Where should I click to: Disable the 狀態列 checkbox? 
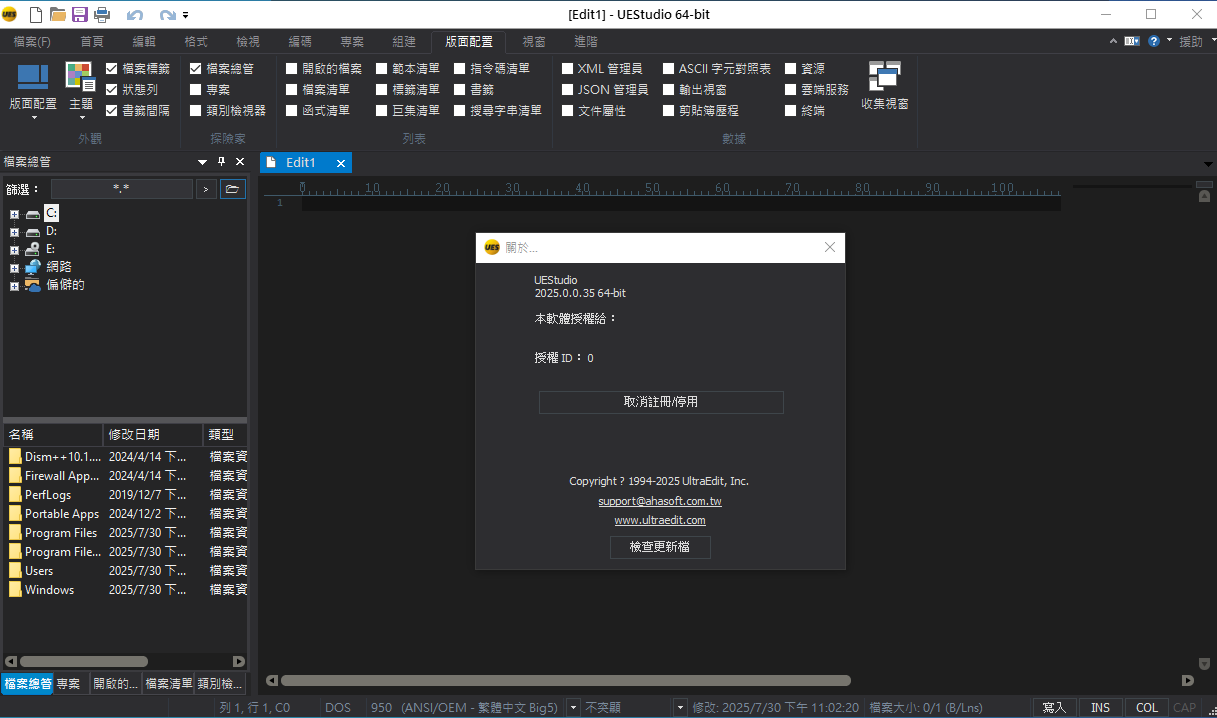pyautogui.click(x=112, y=89)
